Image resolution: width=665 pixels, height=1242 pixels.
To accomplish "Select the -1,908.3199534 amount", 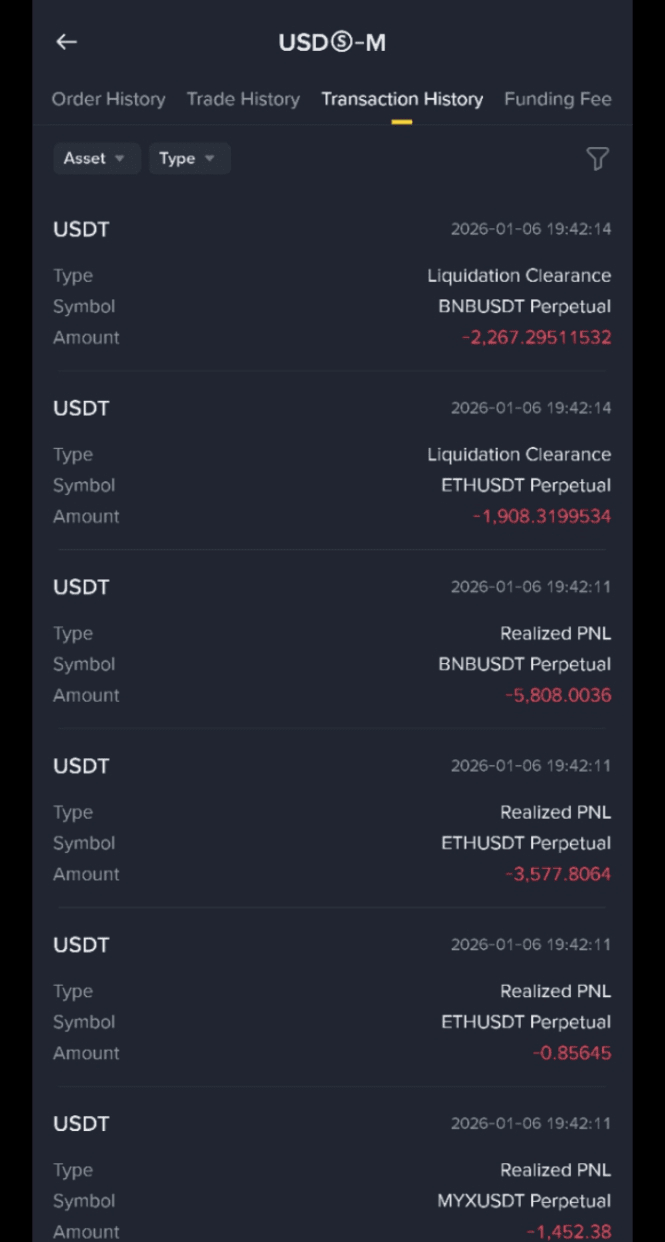I will tap(541, 516).
